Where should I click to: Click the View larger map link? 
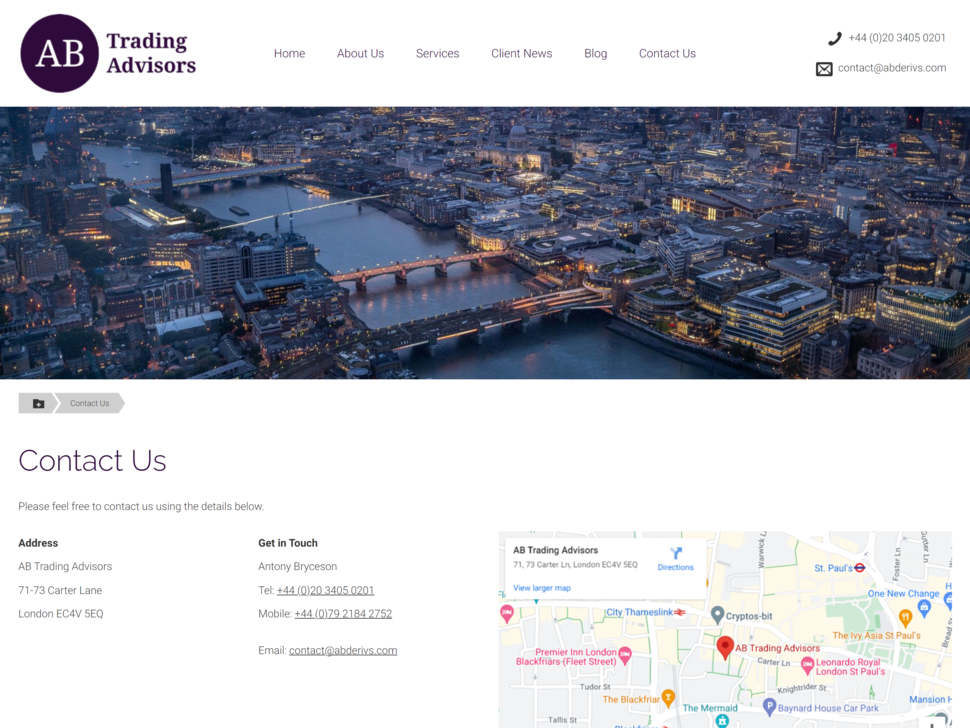(x=542, y=588)
